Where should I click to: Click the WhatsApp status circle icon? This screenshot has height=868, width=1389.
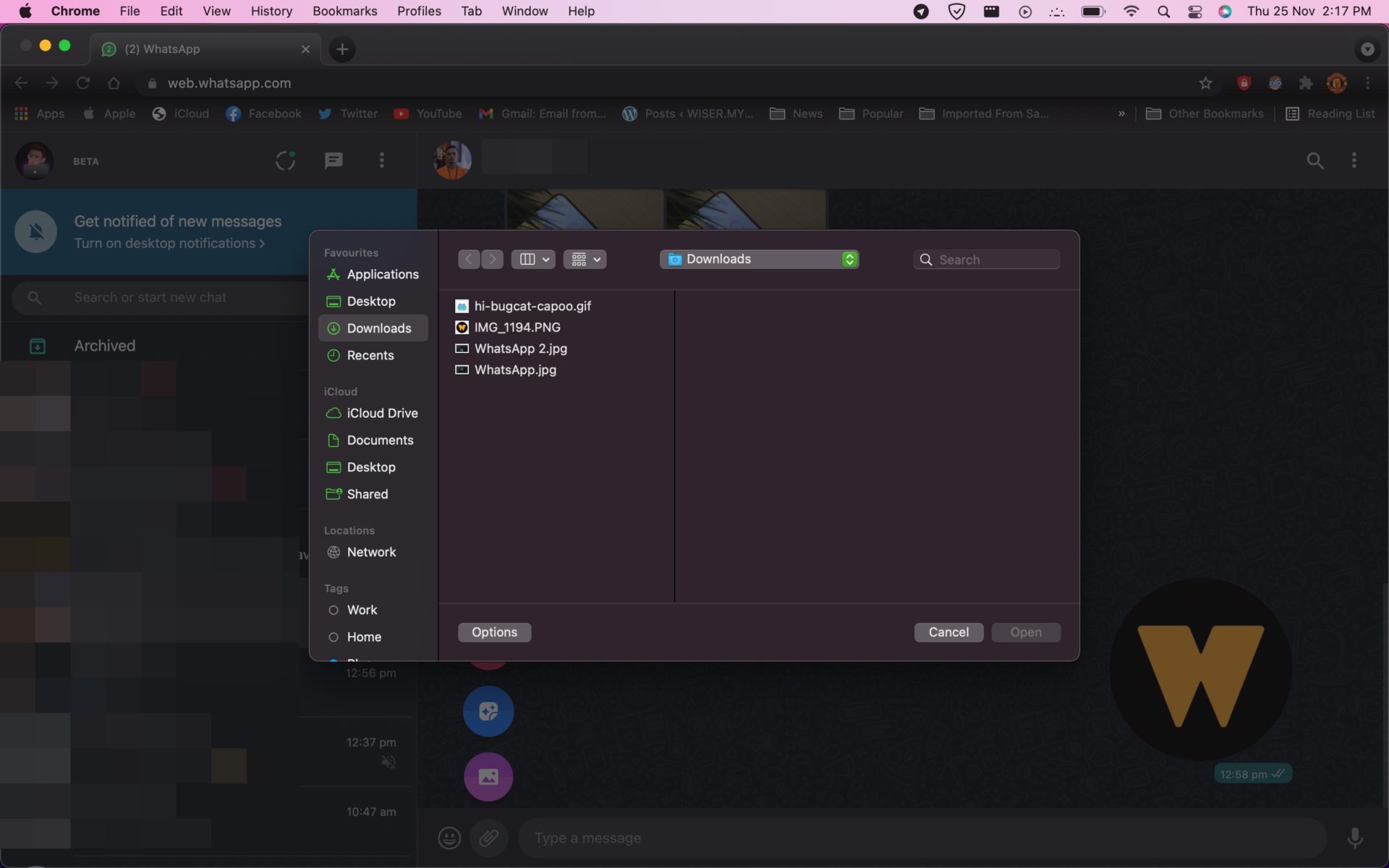(285, 161)
